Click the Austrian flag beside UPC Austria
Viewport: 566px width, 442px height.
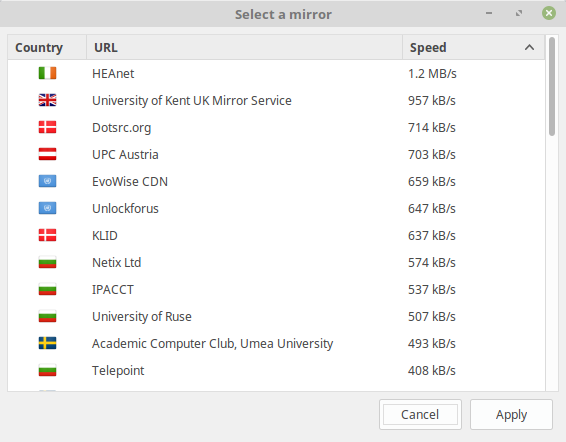(47, 154)
